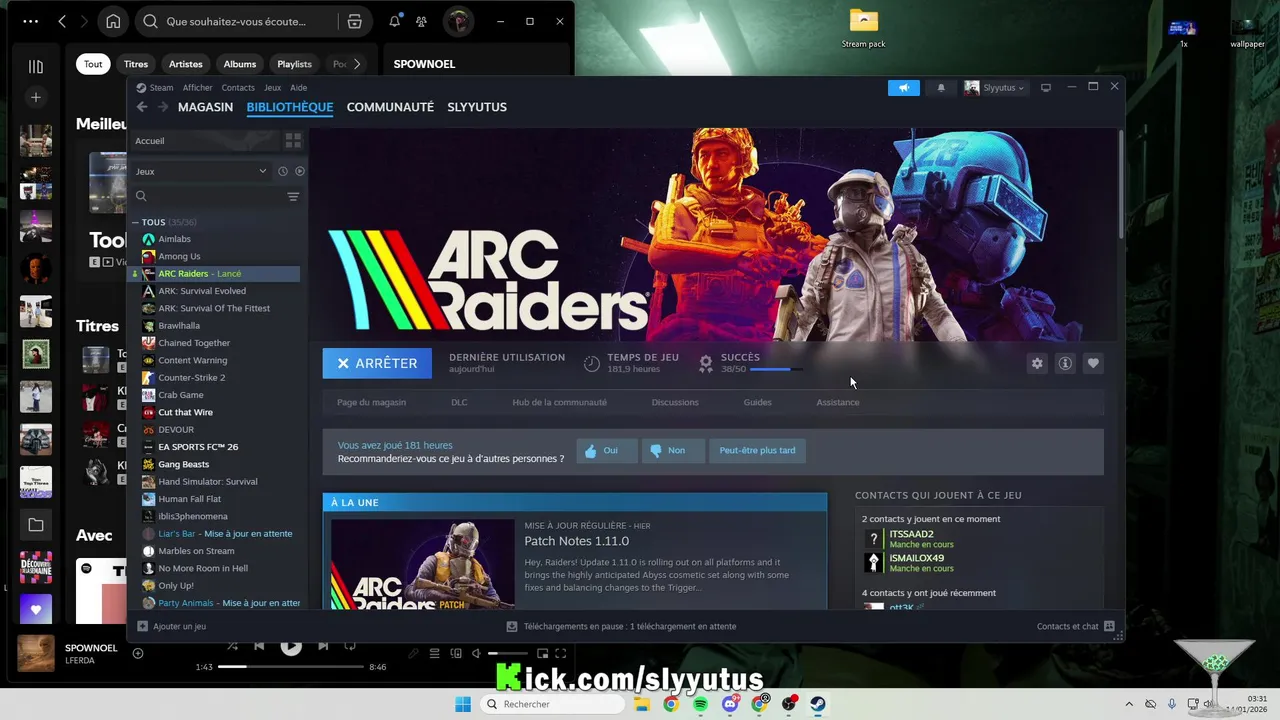Screen dimensions: 1280x720
Task: Go to MAGASIN tab in Steam
Action: coord(205,107)
